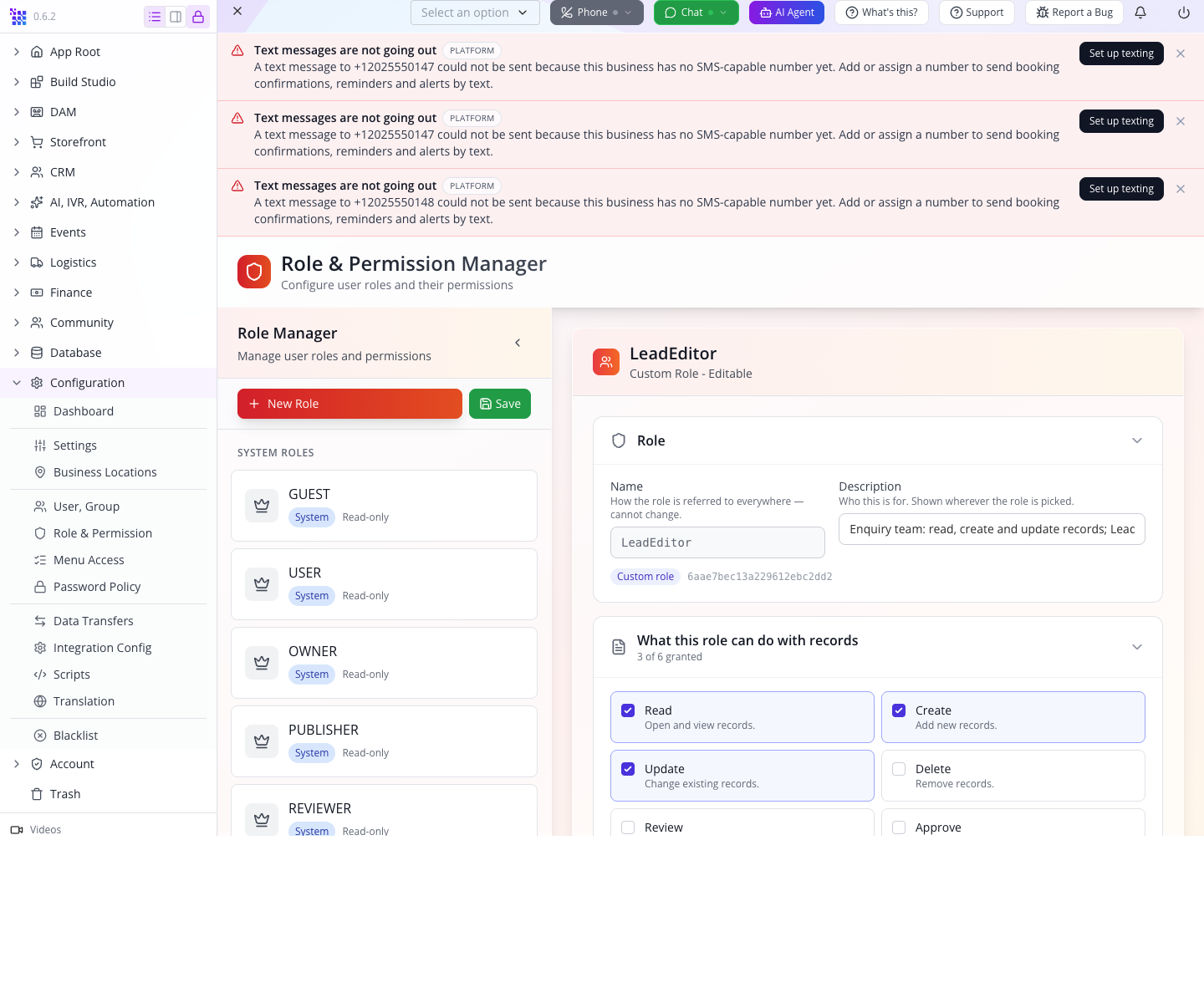This screenshot has width=1204, height=1003.
Task: Click the middle 'Set up texting' button
Action: point(1121,121)
